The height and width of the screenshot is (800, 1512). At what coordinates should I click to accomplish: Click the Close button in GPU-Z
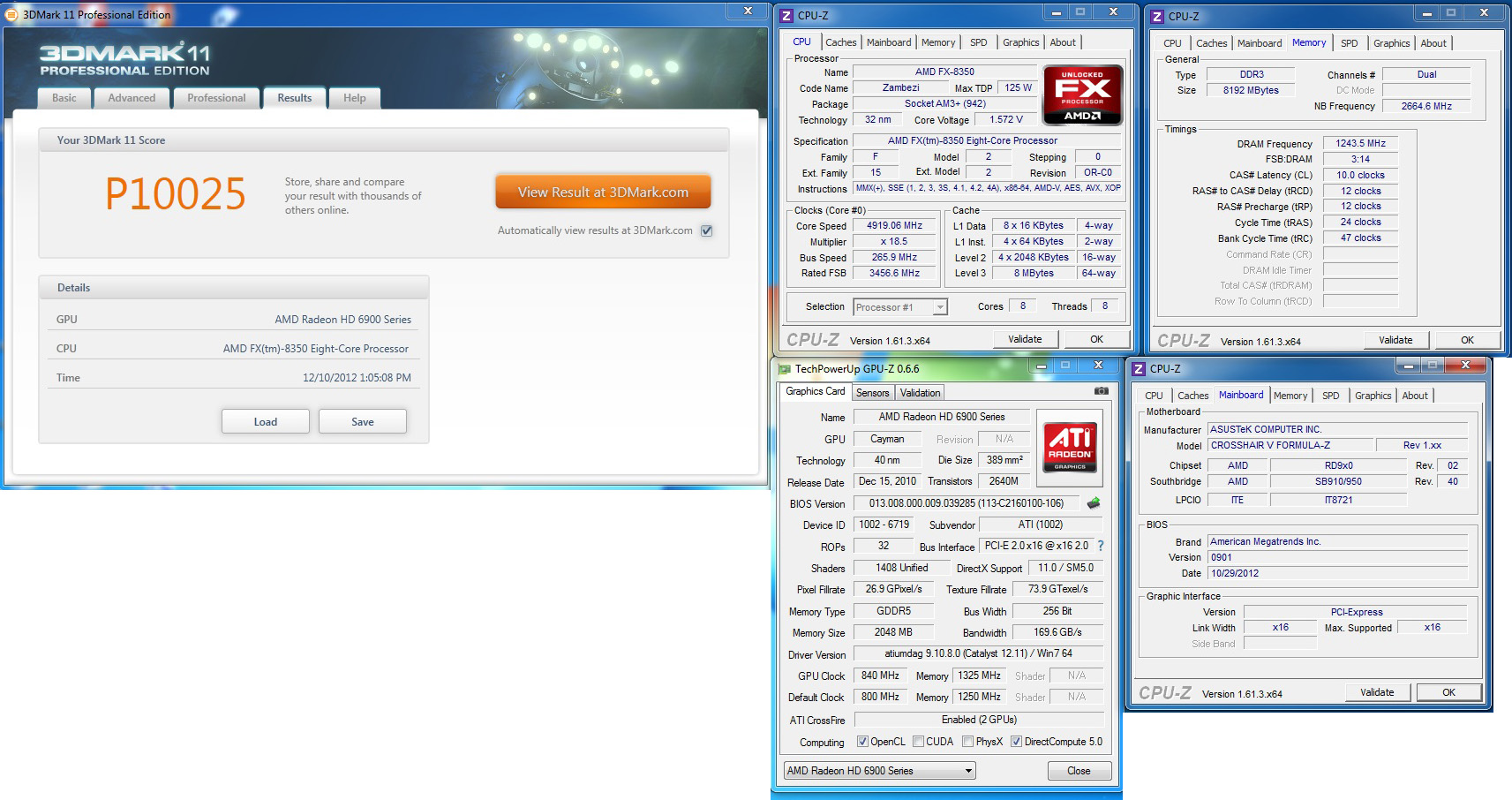point(1079,771)
